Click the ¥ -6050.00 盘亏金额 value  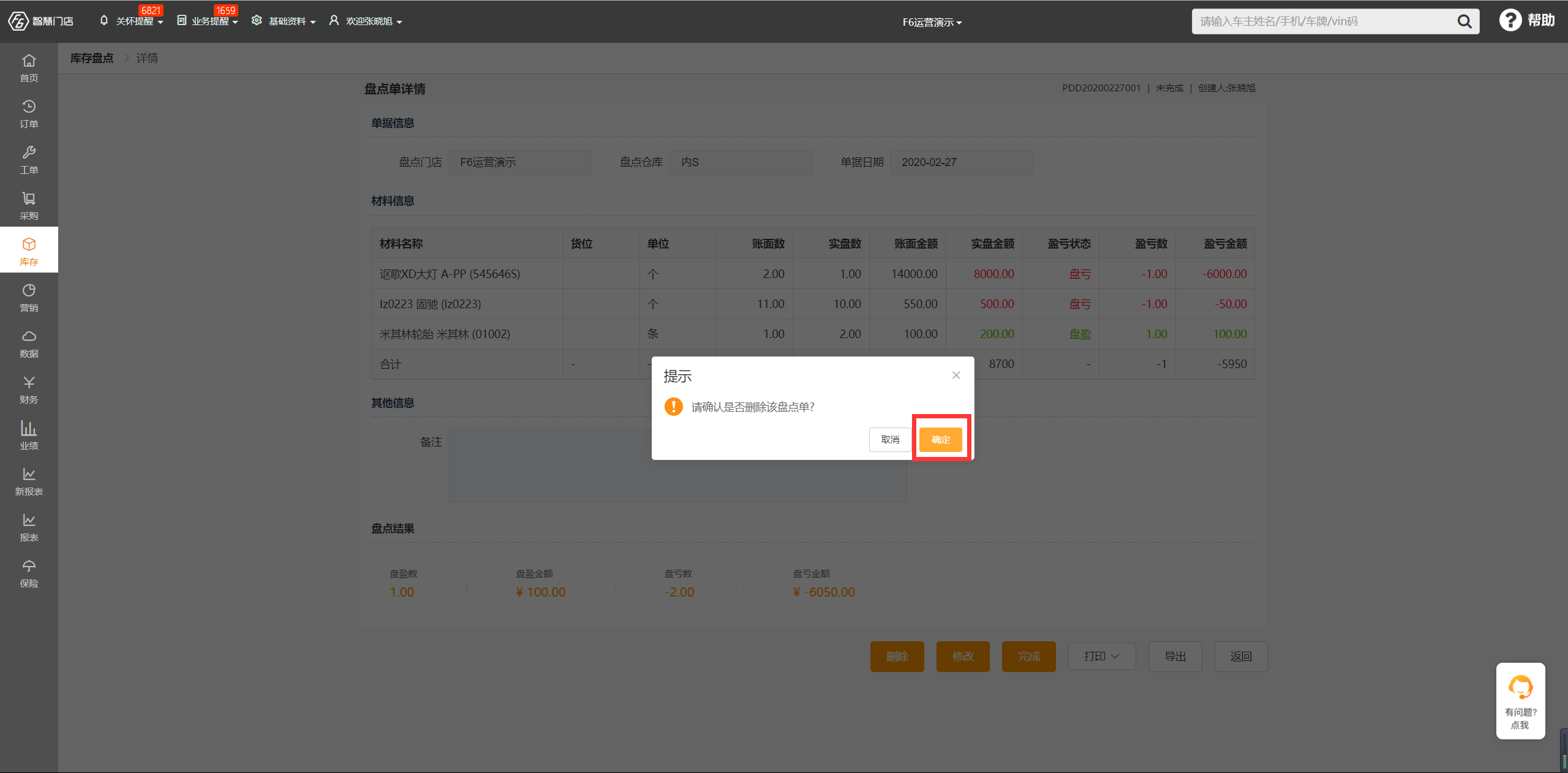click(824, 592)
